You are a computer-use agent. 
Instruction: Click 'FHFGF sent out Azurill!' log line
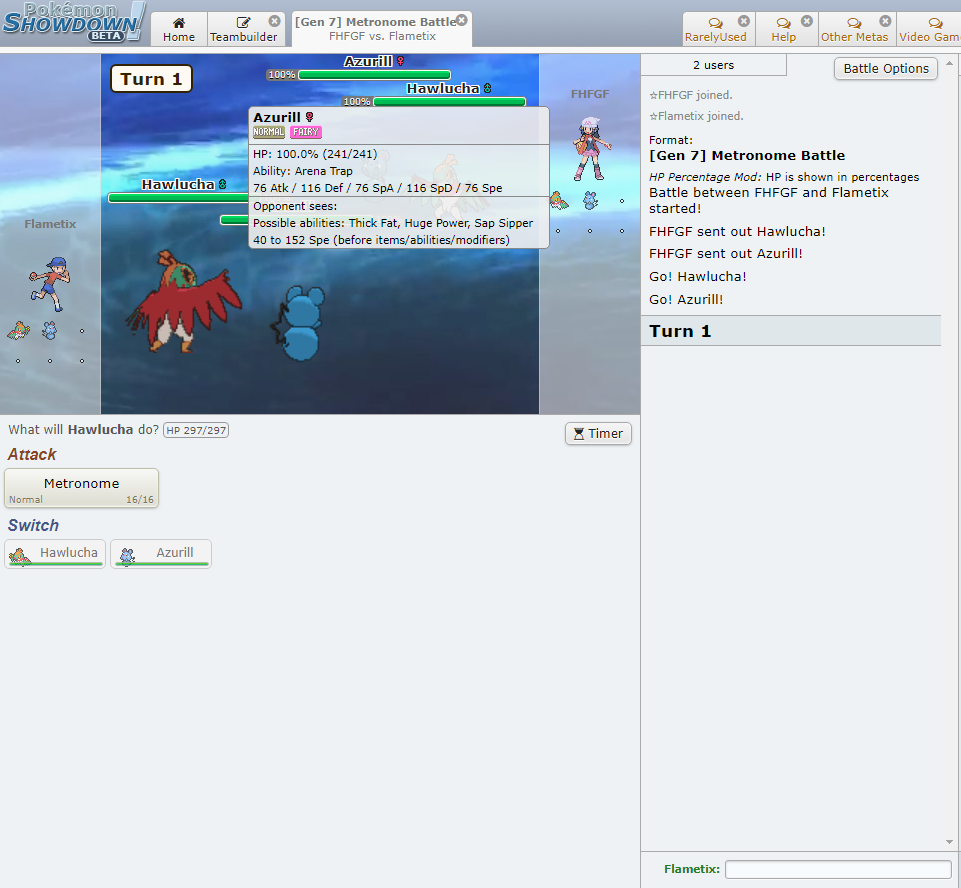coord(726,254)
